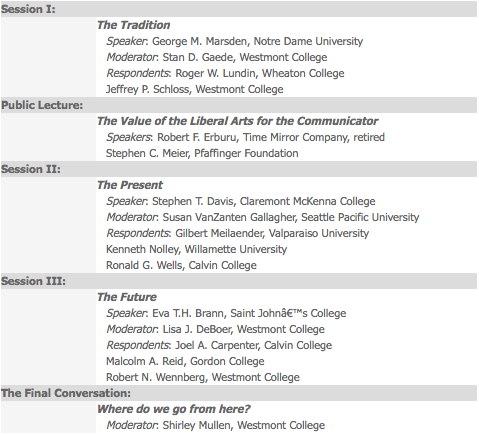Click speaker Stephen T. Davis line
479x435 pixels.
[x=241, y=201]
